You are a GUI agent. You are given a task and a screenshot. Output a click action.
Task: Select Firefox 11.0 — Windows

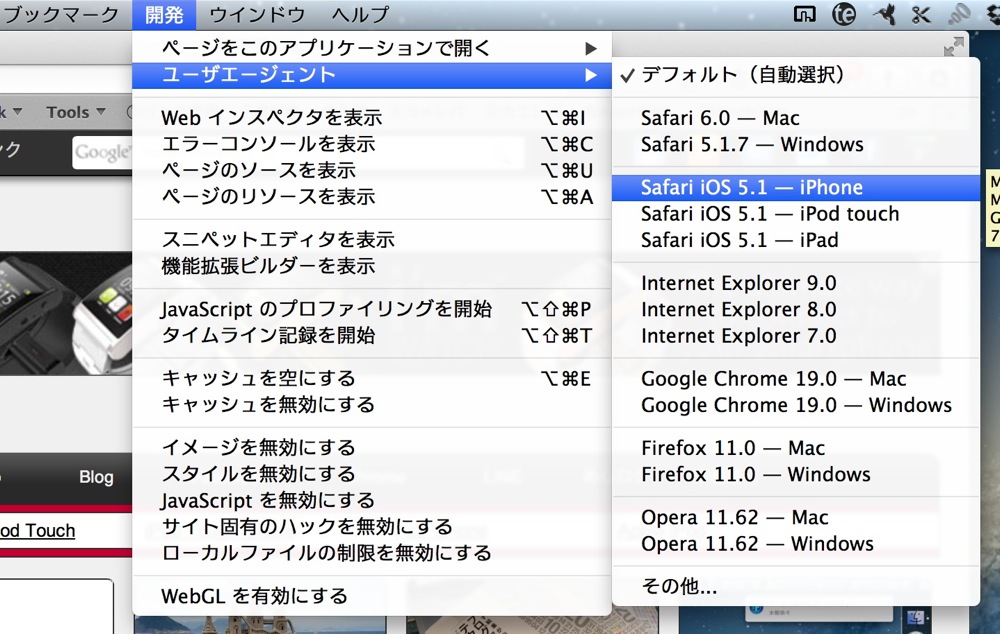click(796, 475)
